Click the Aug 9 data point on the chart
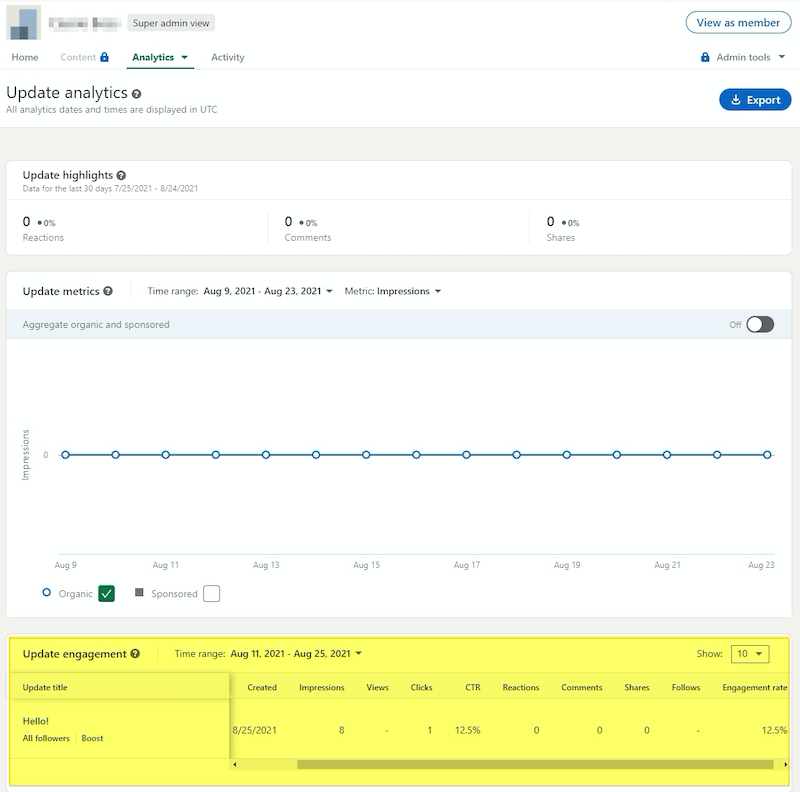800x792 pixels. coord(65,455)
